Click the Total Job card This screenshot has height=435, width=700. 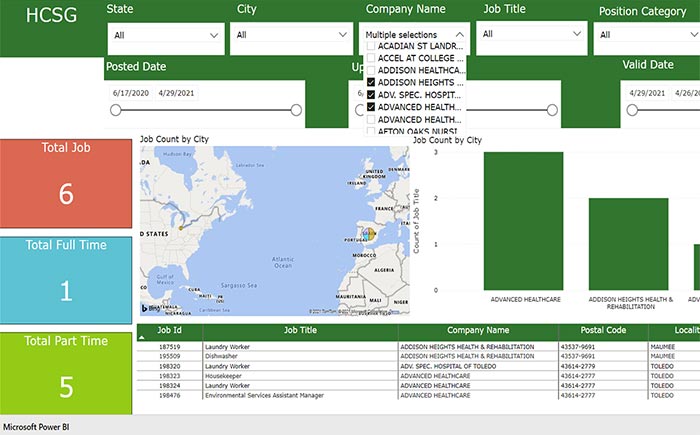click(66, 184)
